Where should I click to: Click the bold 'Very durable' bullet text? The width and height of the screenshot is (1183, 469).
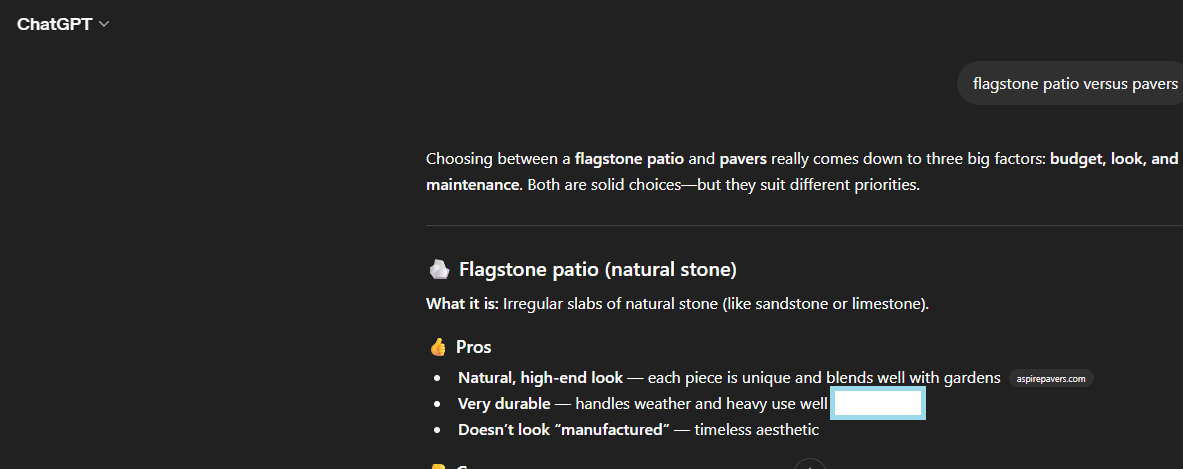[504, 404]
